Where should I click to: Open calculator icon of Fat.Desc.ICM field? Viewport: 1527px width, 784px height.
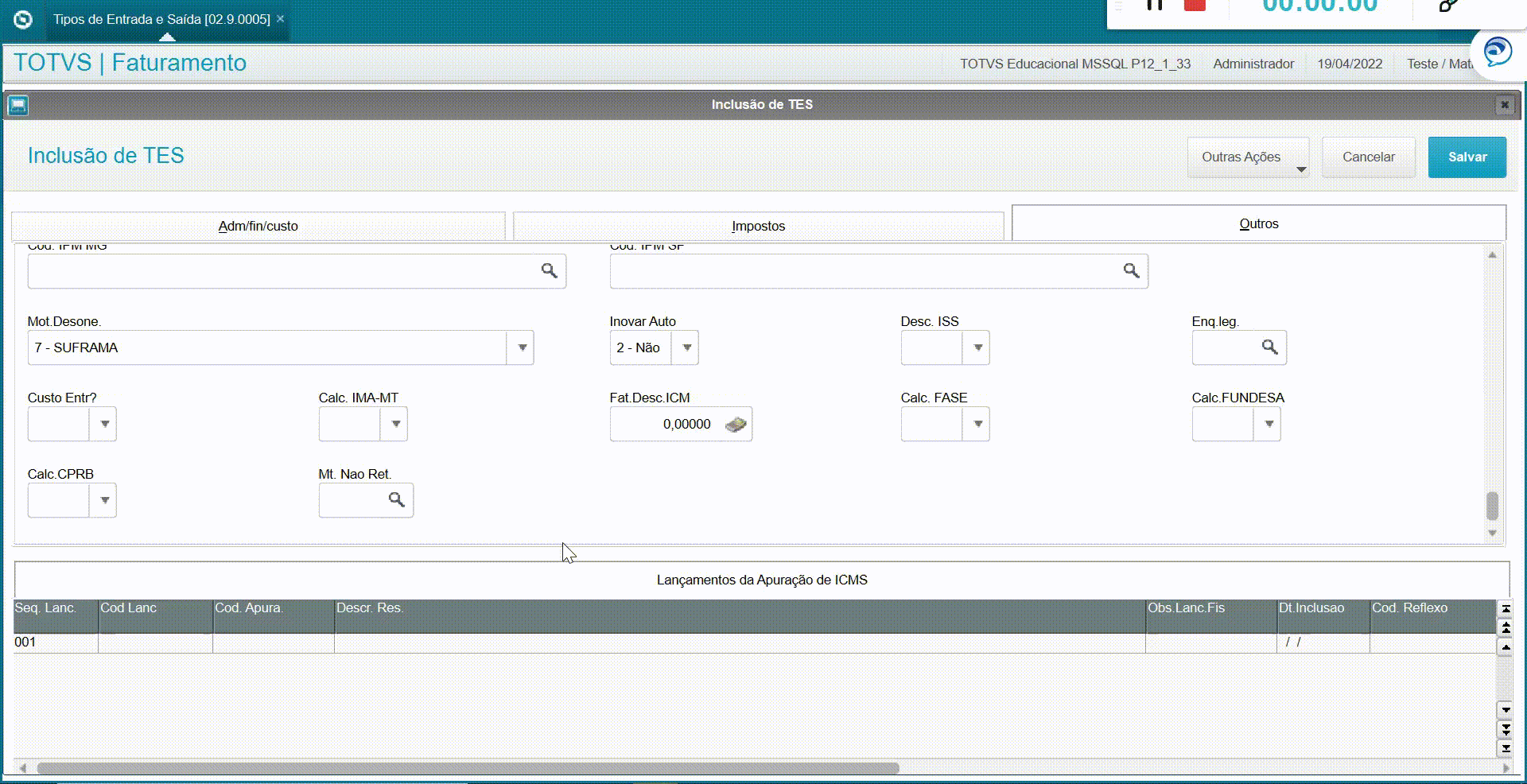[736, 425]
